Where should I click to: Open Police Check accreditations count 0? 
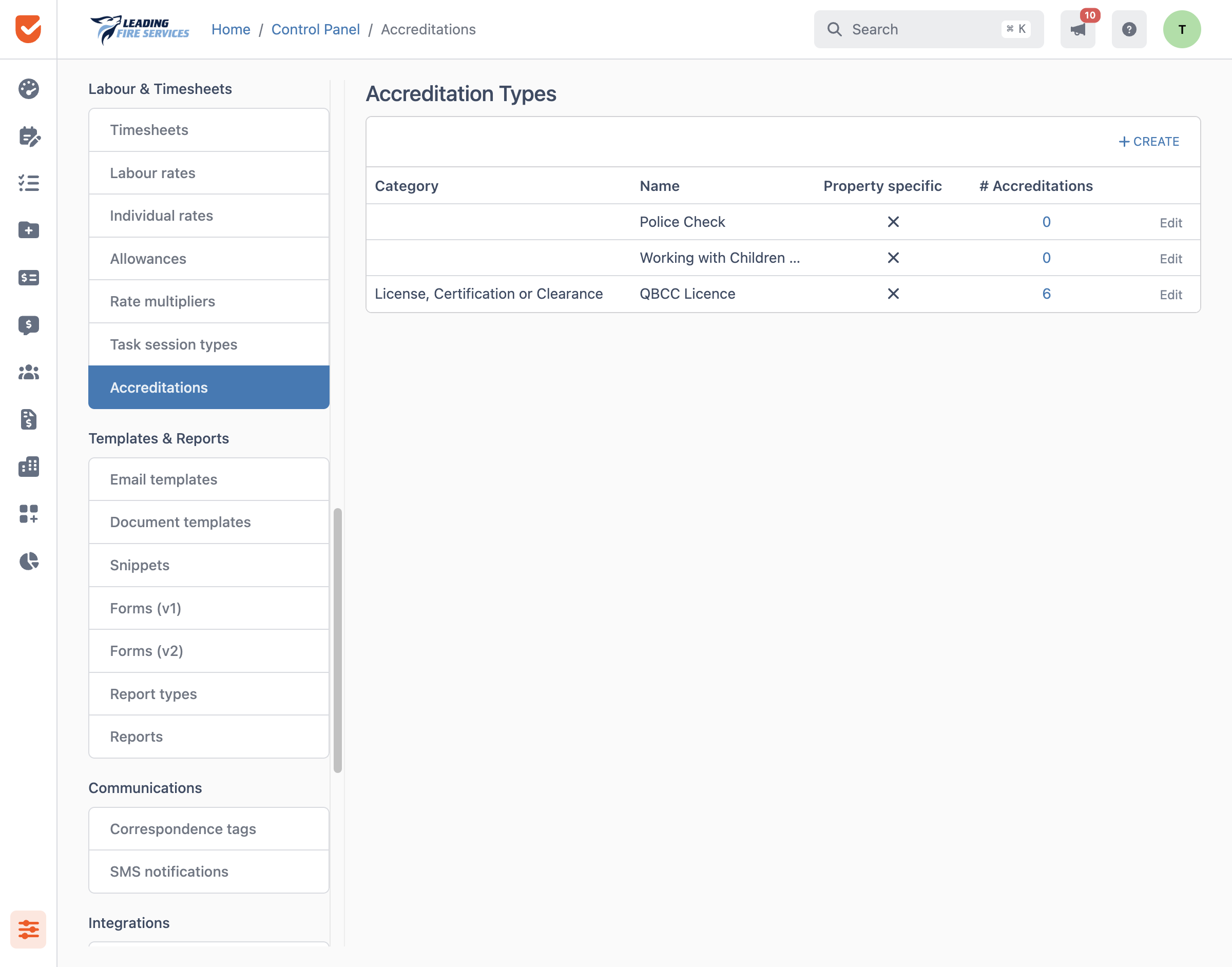[x=1046, y=222]
